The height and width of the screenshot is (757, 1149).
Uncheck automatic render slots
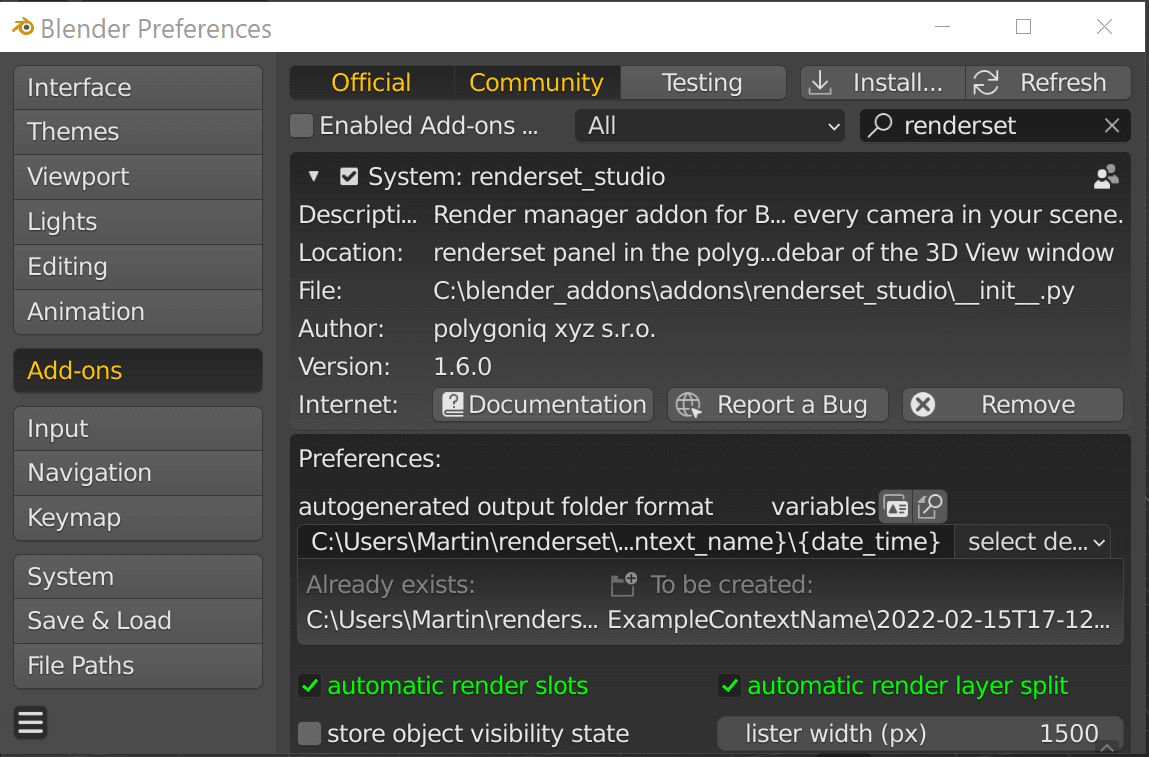(x=309, y=686)
